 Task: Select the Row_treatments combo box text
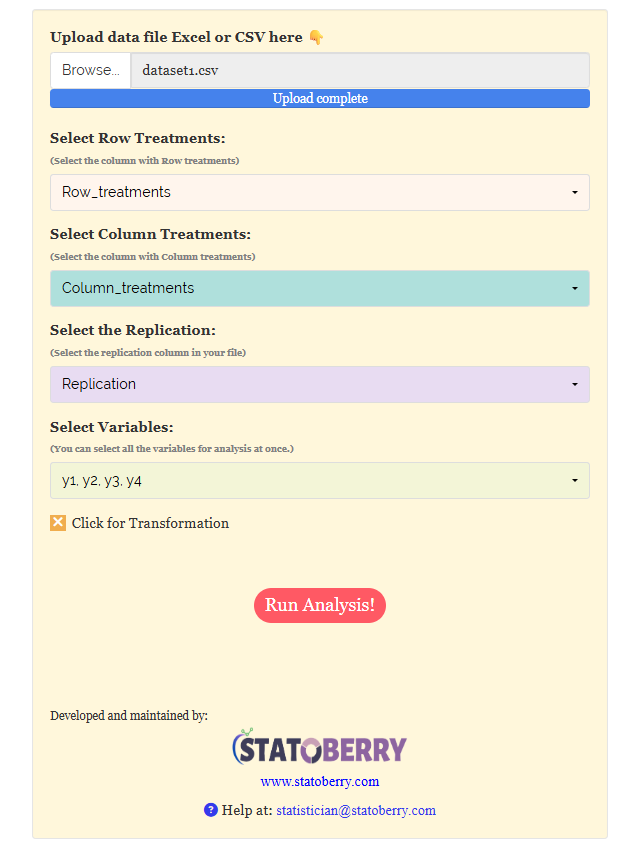point(116,192)
